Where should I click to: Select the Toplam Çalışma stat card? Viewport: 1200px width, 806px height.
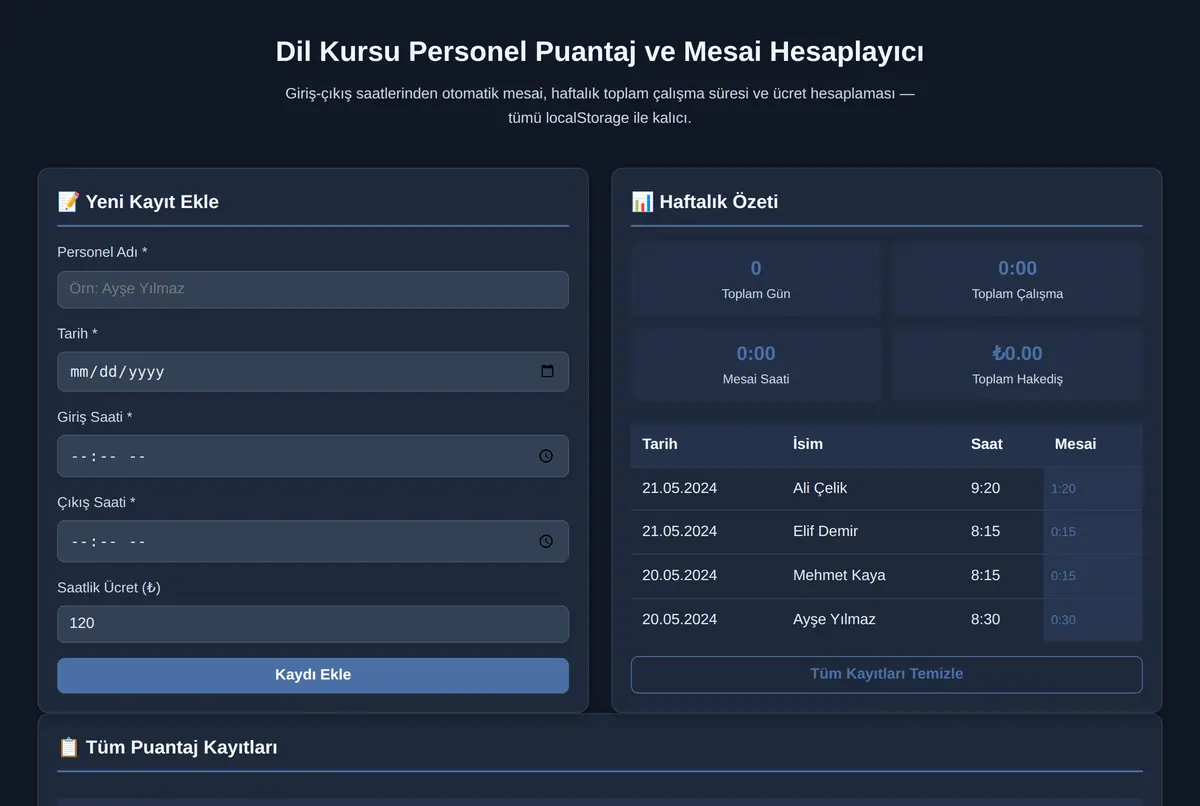point(1018,279)
